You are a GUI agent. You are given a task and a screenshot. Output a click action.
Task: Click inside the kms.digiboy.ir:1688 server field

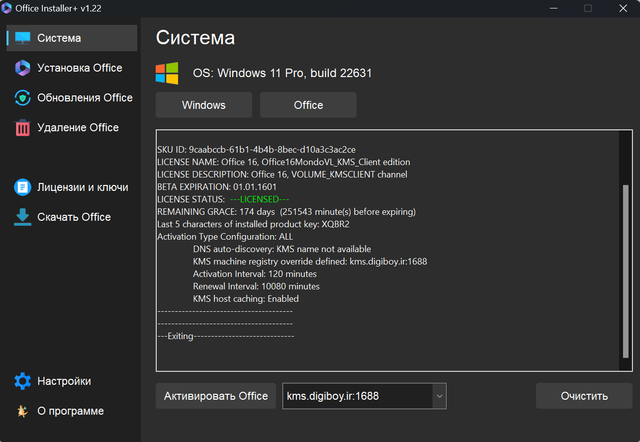pos(357,396)
